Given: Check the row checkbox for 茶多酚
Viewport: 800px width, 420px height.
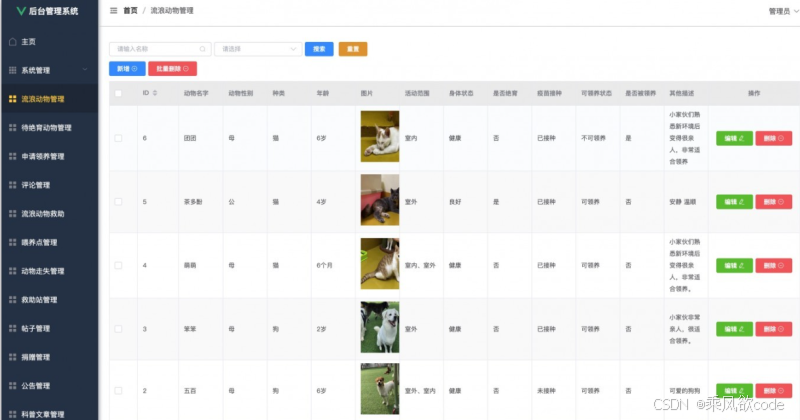Looking at the screenshot, I should click(x=118, y=202).
